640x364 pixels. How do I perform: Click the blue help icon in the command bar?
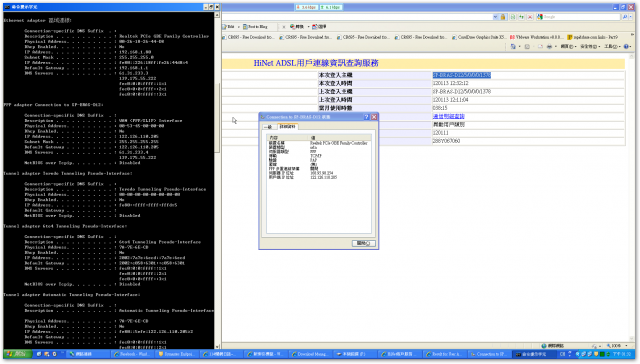(x=627, y=47)
